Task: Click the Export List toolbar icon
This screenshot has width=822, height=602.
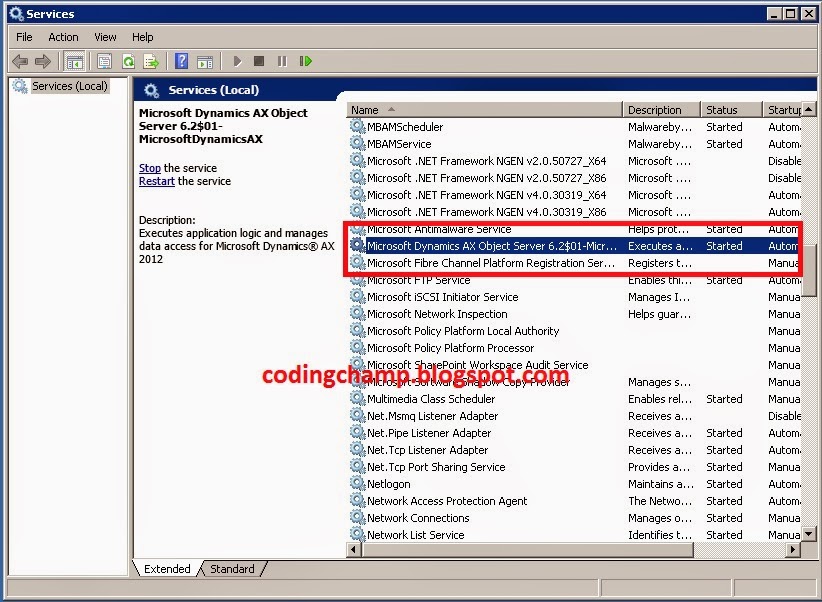Action: click(x=151, y=62)
